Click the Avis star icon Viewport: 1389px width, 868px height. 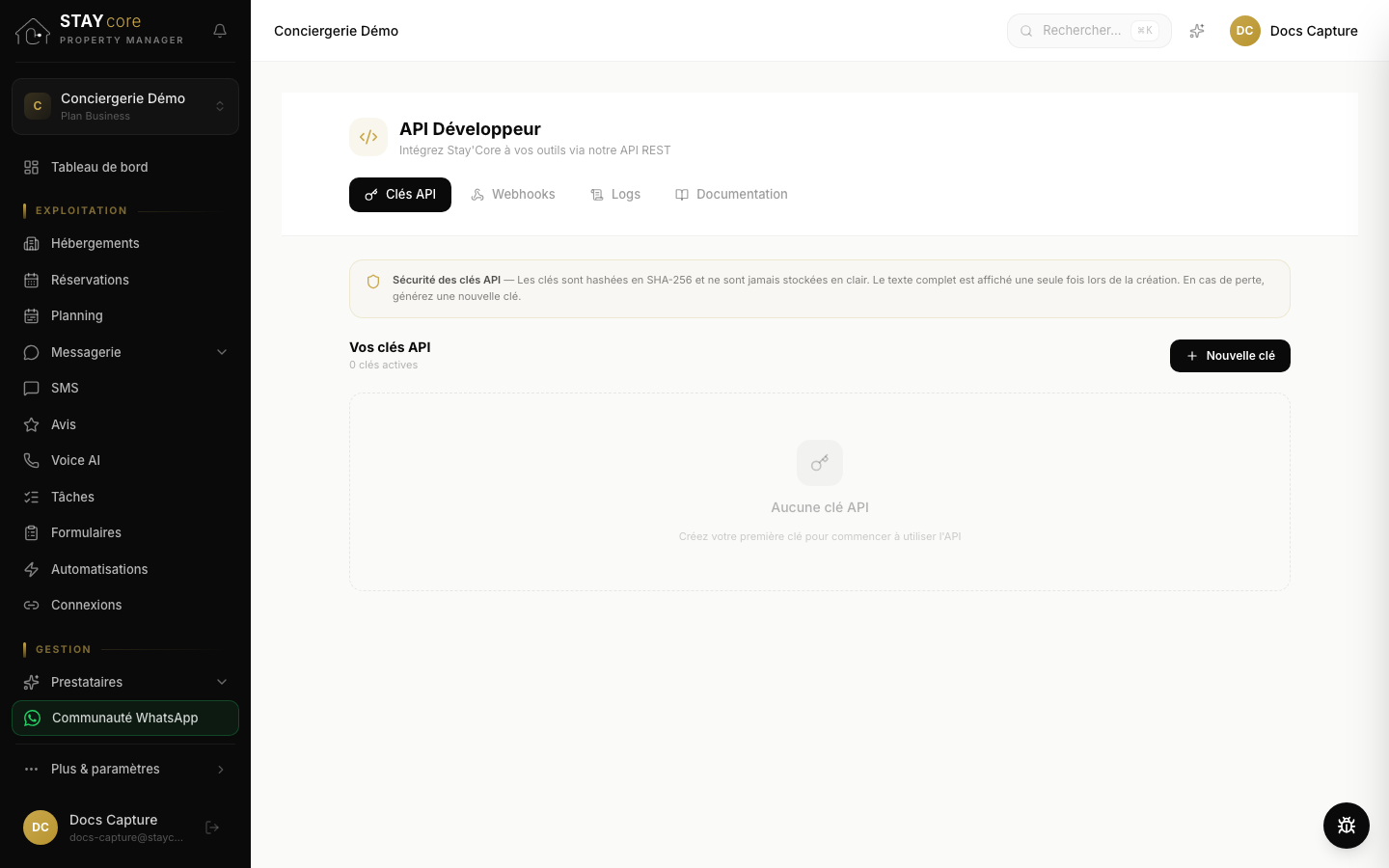[x=32, y=424]
